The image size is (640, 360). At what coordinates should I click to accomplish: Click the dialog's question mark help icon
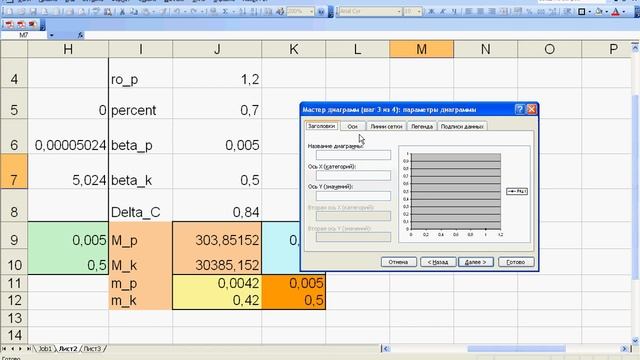[520, 109]
